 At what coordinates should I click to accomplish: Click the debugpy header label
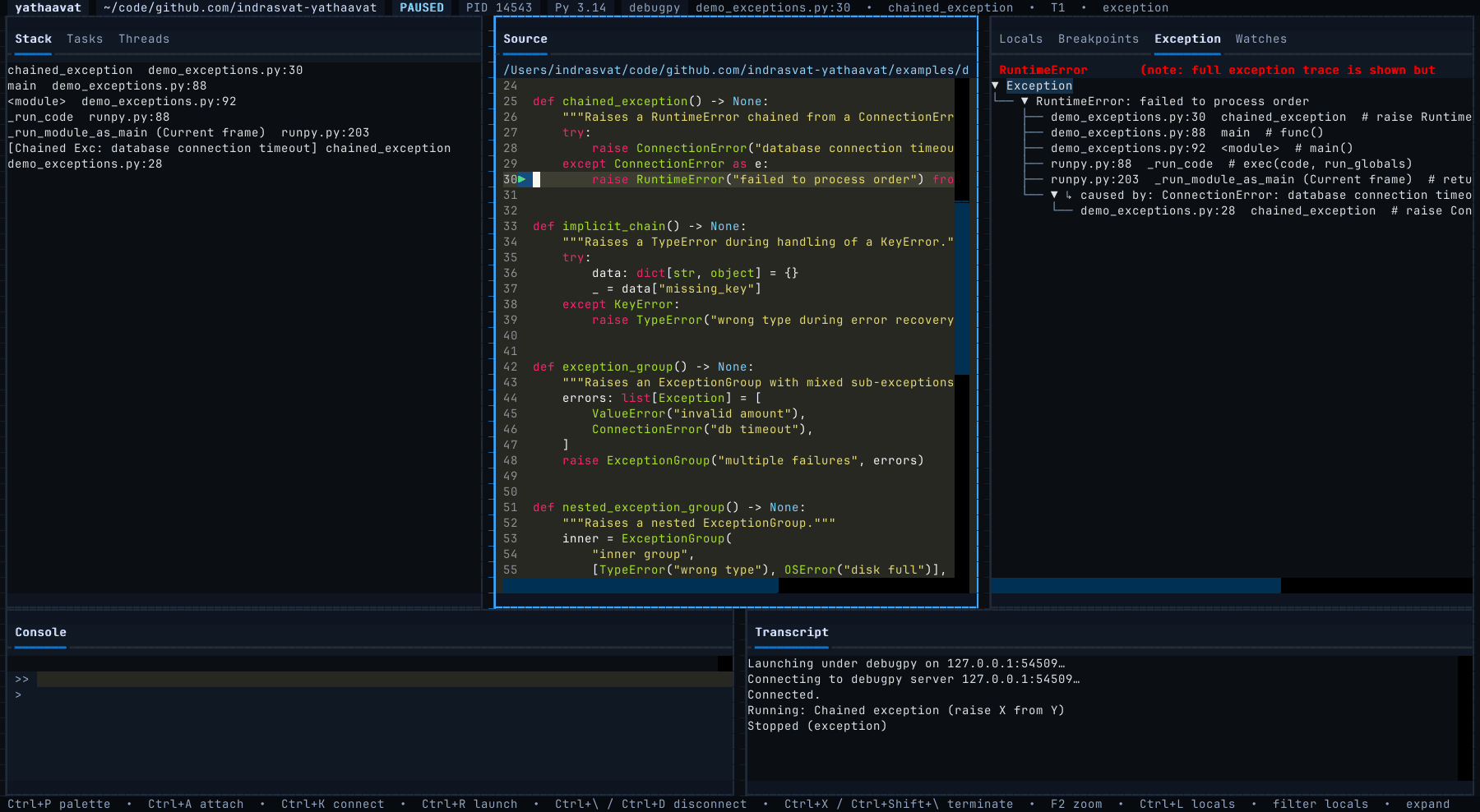click(654, 7)
